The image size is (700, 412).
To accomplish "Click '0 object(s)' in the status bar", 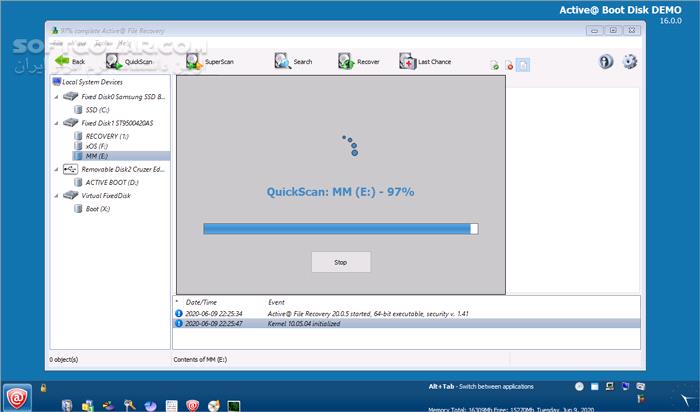I will (x=64, y=359).
